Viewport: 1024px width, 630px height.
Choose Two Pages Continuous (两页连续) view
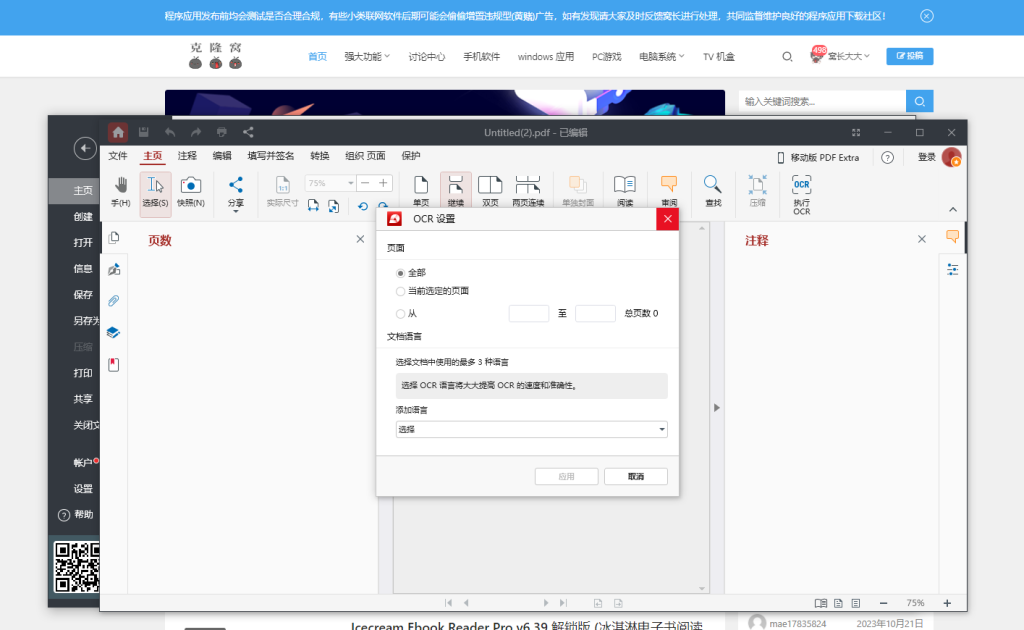point(528,192)
